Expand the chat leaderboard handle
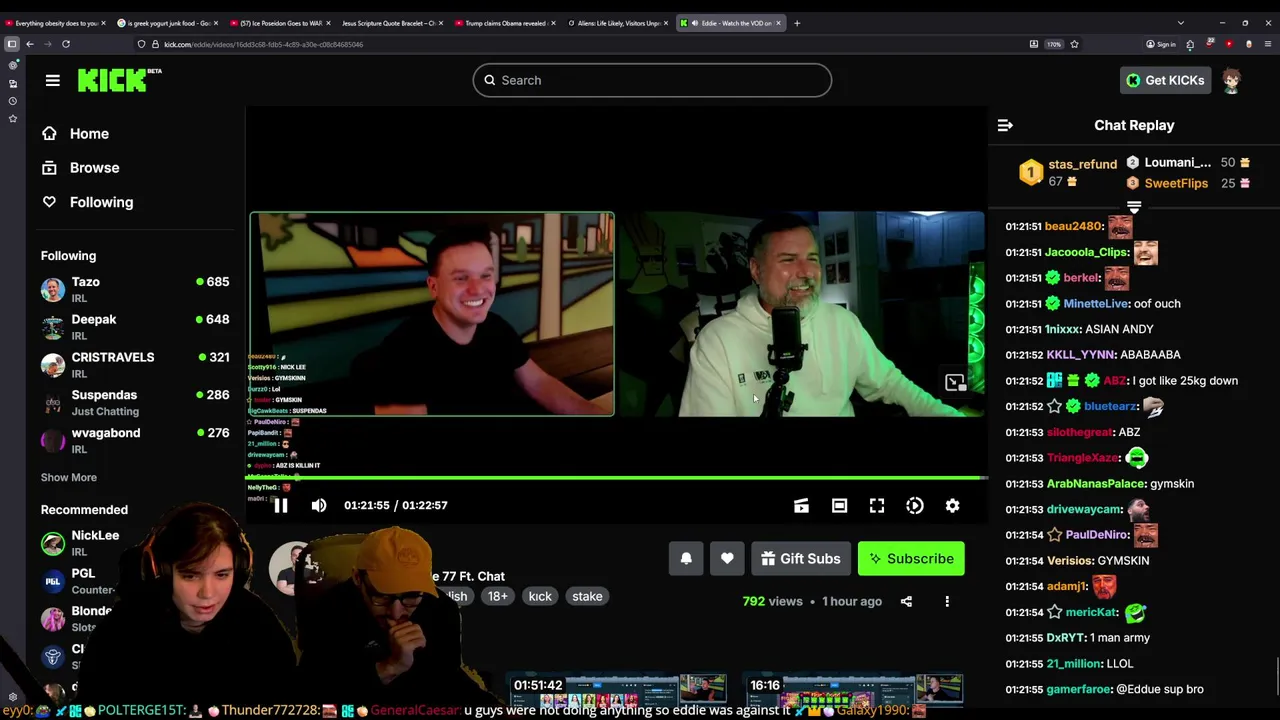 coord(1134,207)
